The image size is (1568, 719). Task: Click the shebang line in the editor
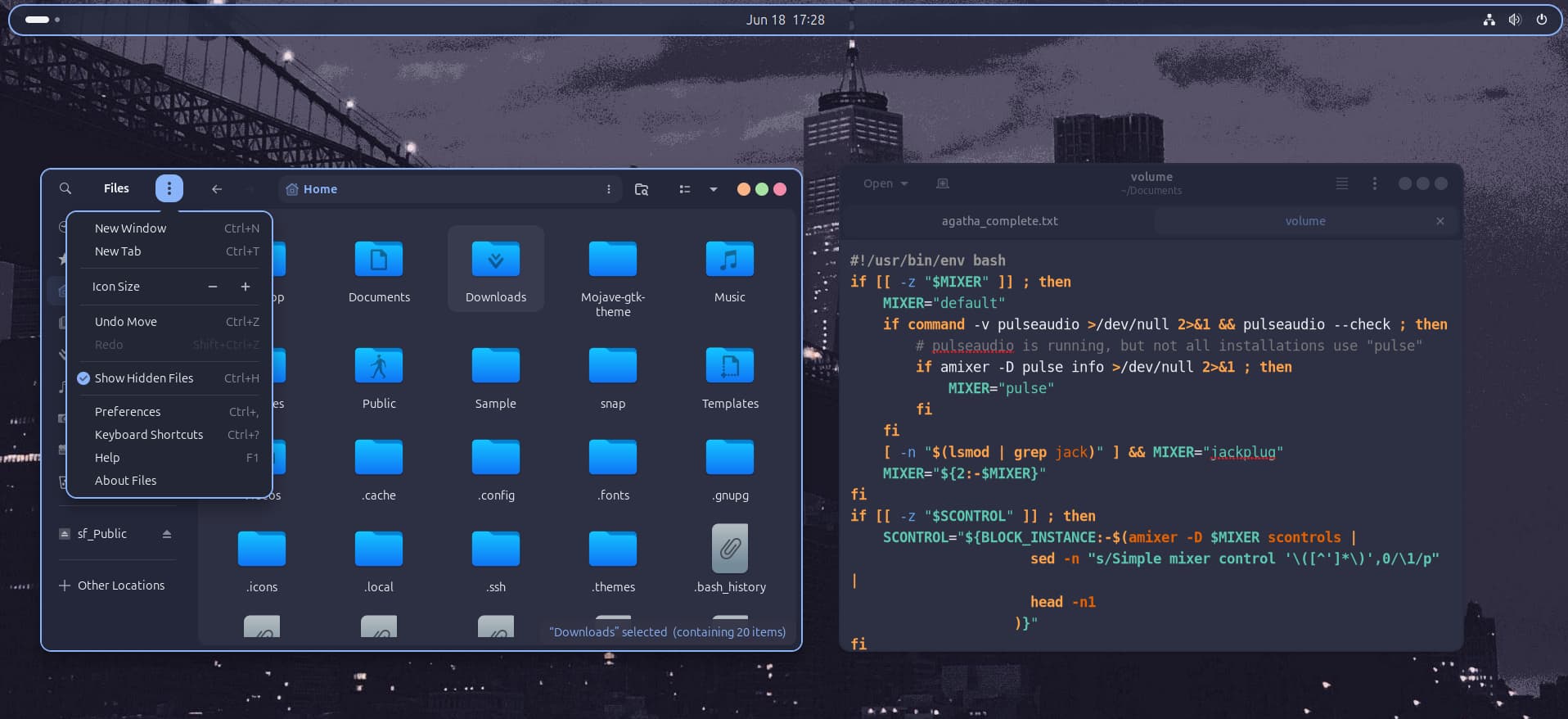[x=927, y=260]
